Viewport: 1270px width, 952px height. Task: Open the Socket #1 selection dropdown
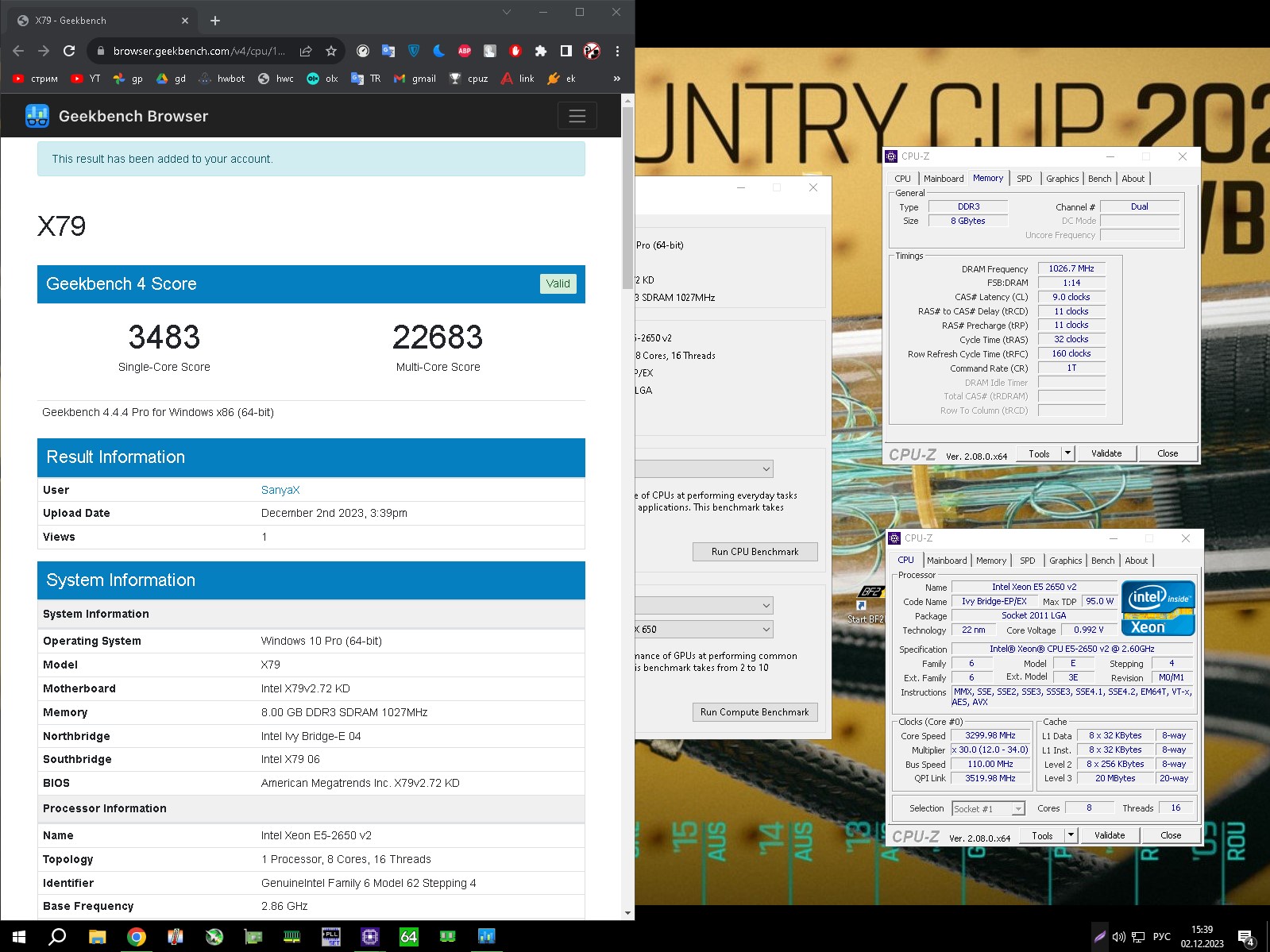[x=989, y=808]
